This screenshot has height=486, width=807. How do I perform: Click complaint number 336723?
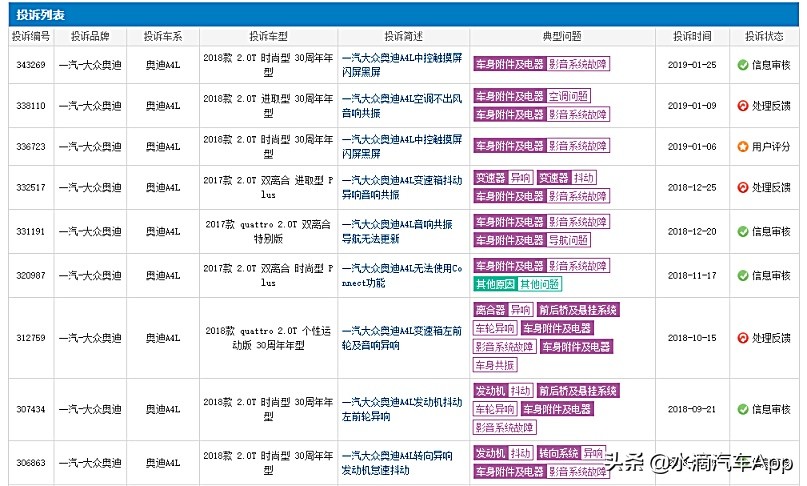click(31, 147)
